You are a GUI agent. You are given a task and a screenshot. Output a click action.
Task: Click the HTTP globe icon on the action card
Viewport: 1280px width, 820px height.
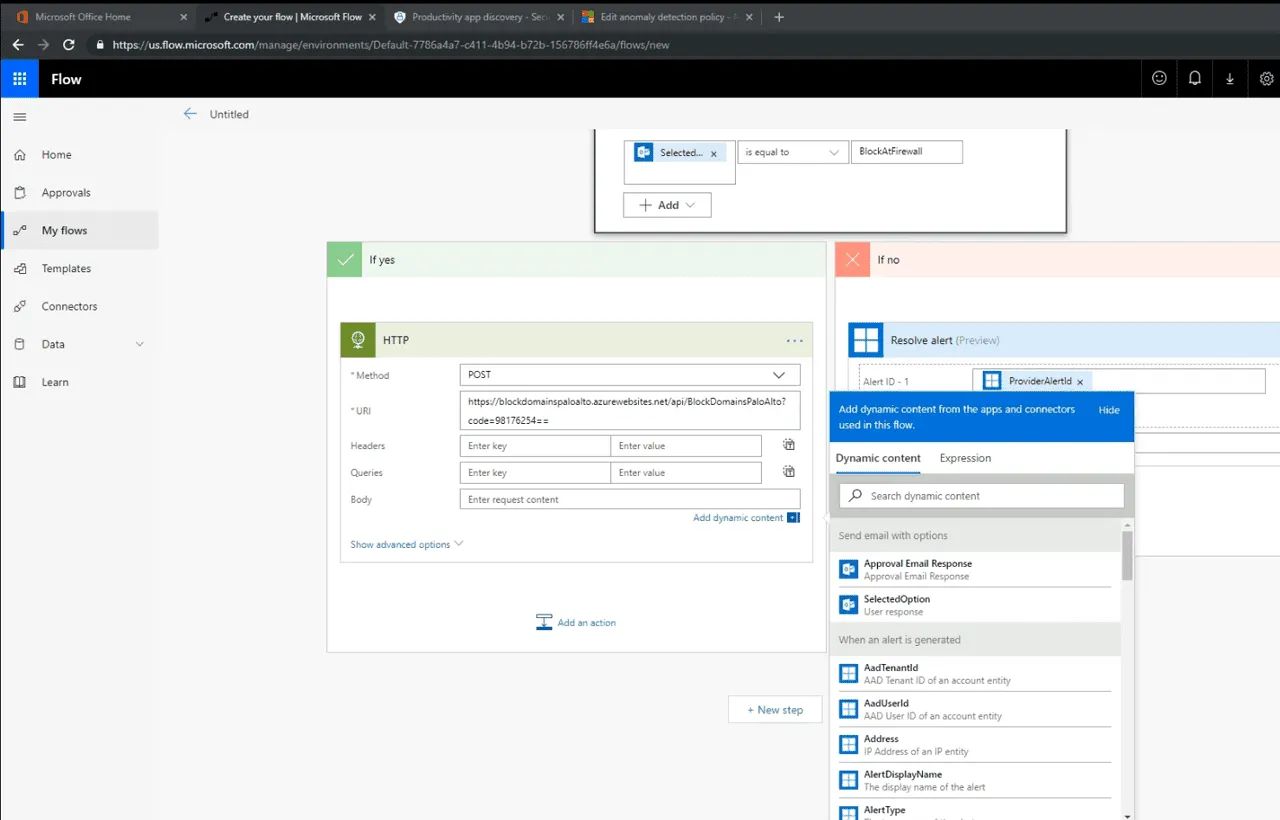click(357, 340)
